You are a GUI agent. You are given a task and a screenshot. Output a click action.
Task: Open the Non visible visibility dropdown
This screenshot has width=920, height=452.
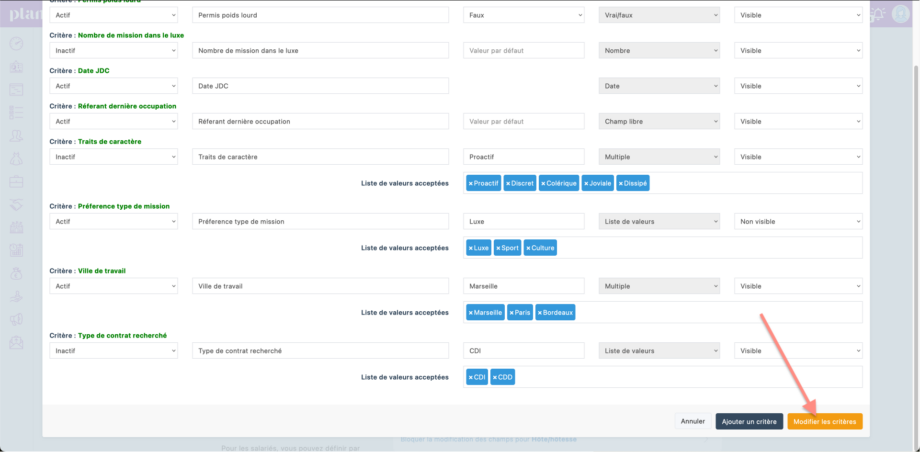pos(798,221)
